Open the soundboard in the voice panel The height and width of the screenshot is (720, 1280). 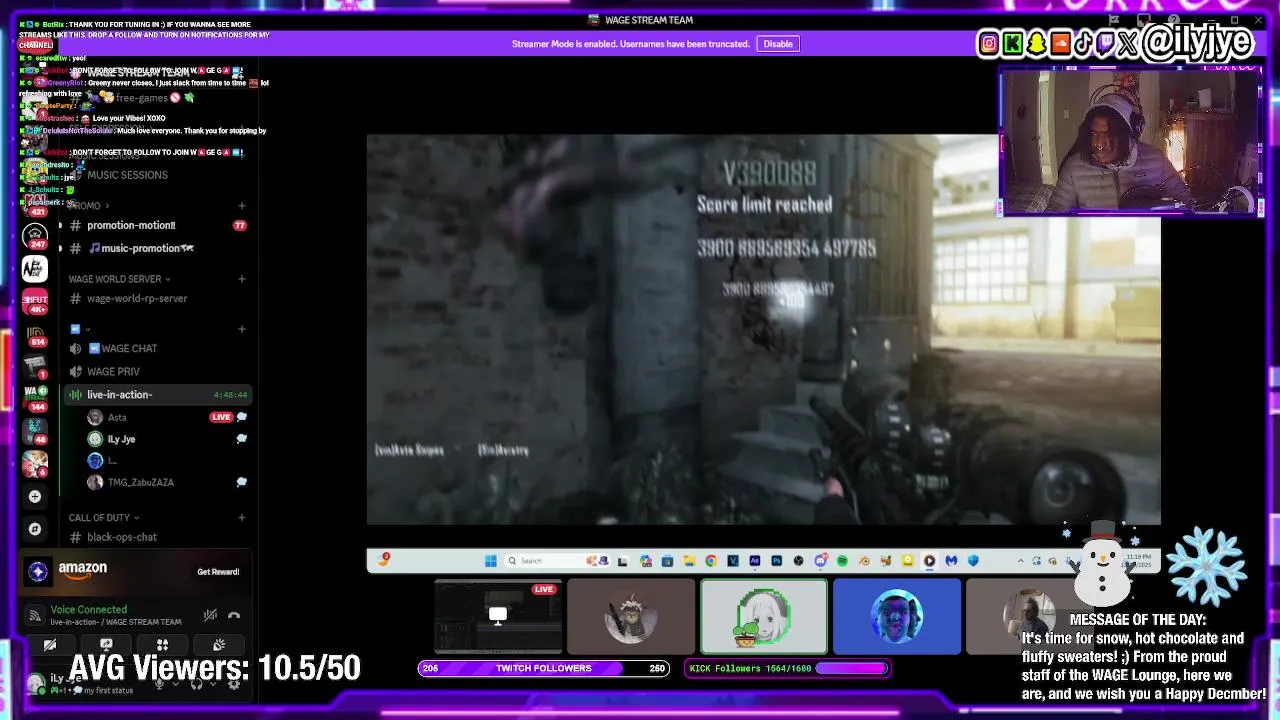(x=219, y=645)
